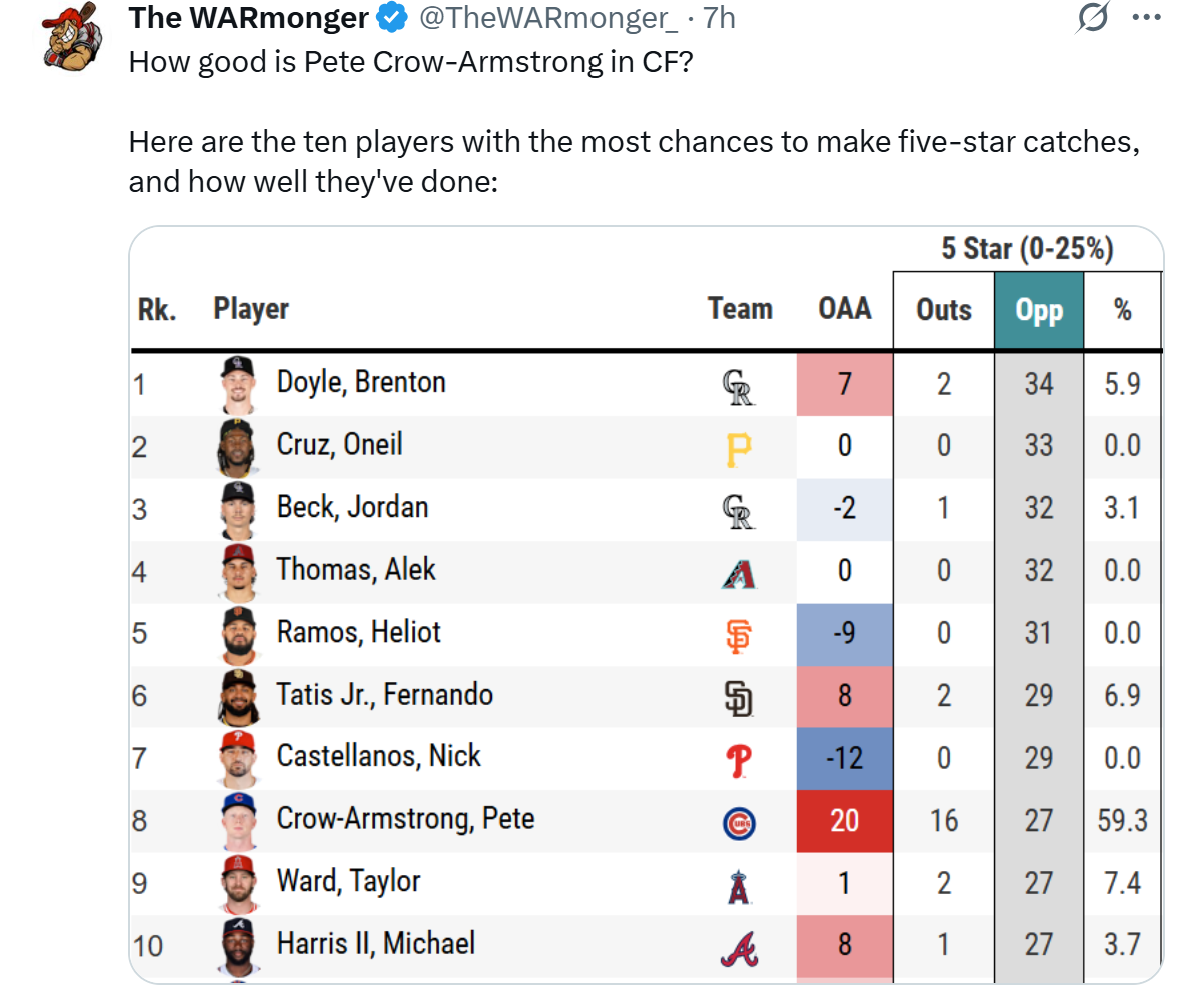This screenshot has width=1178, height=988.
Task: Open The WARmonger display name link
Action: (x=249, y=17)
